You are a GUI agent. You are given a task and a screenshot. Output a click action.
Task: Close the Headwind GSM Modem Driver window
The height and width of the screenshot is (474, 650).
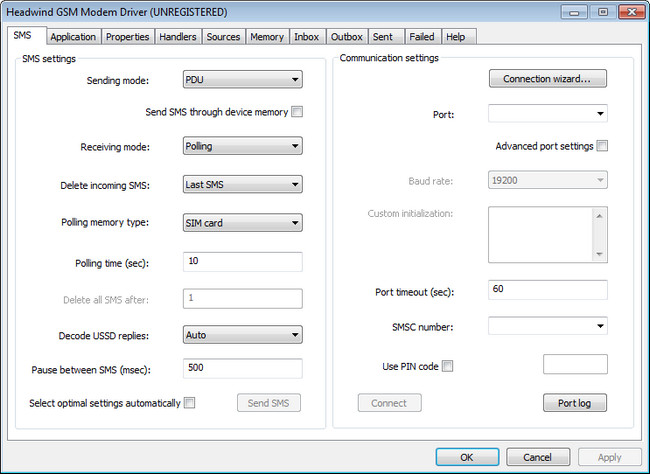632,12
